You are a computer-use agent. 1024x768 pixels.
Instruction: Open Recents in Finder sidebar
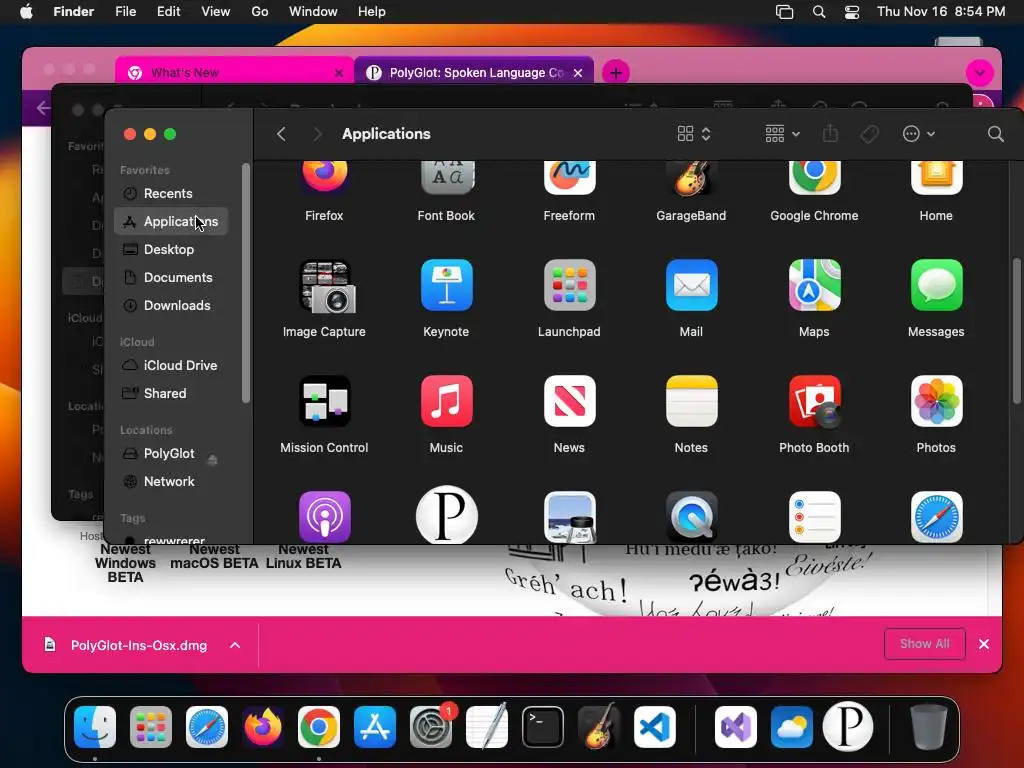[171, 193]
